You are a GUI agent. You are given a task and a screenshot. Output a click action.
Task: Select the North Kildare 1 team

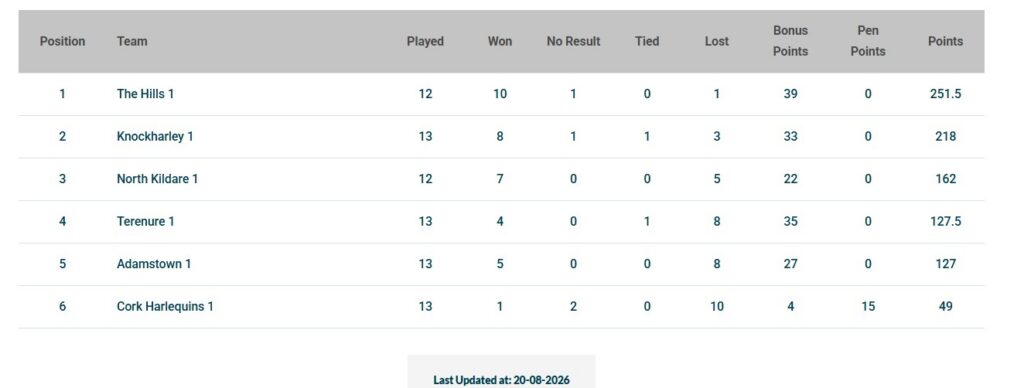point(157,179)
